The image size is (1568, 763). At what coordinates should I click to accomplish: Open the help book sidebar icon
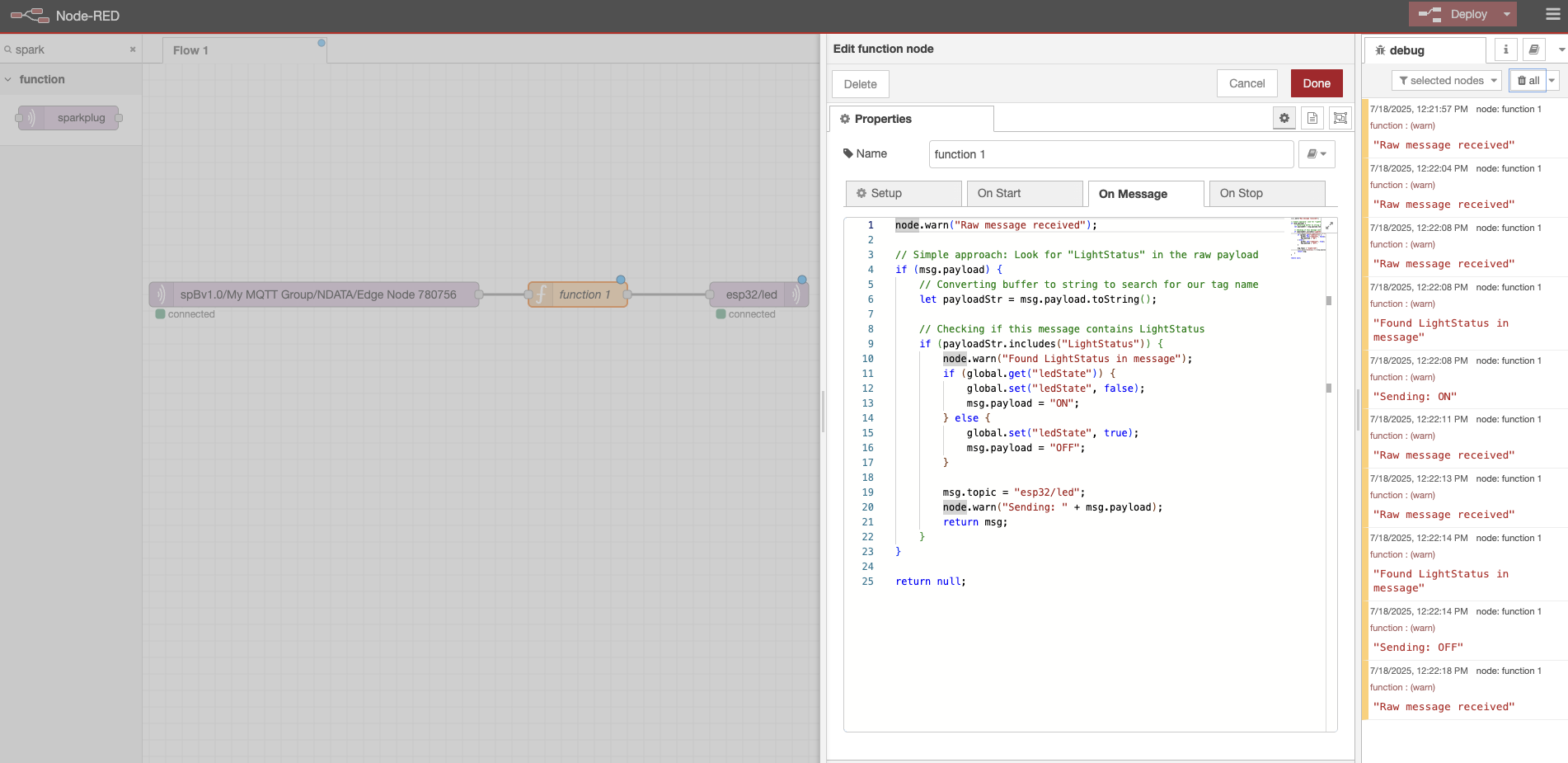tap(1533, 49)
